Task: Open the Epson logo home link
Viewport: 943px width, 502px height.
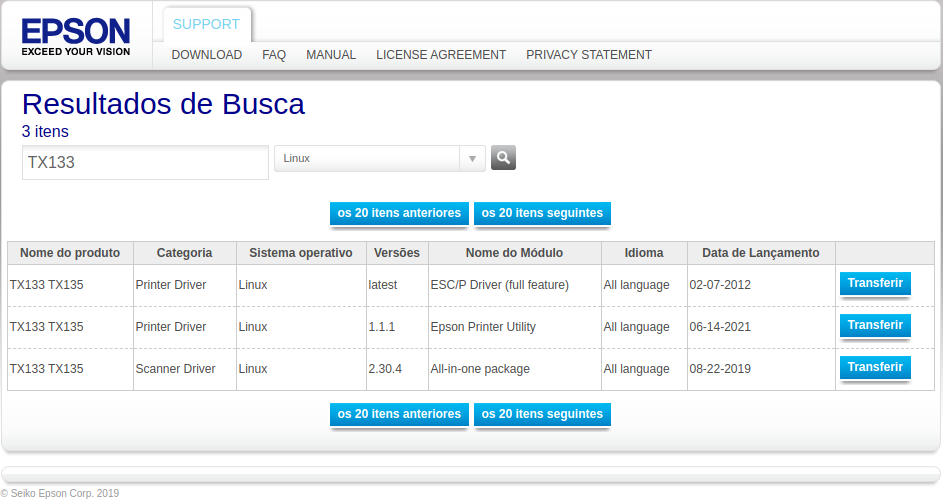Action: click(76, 37)
